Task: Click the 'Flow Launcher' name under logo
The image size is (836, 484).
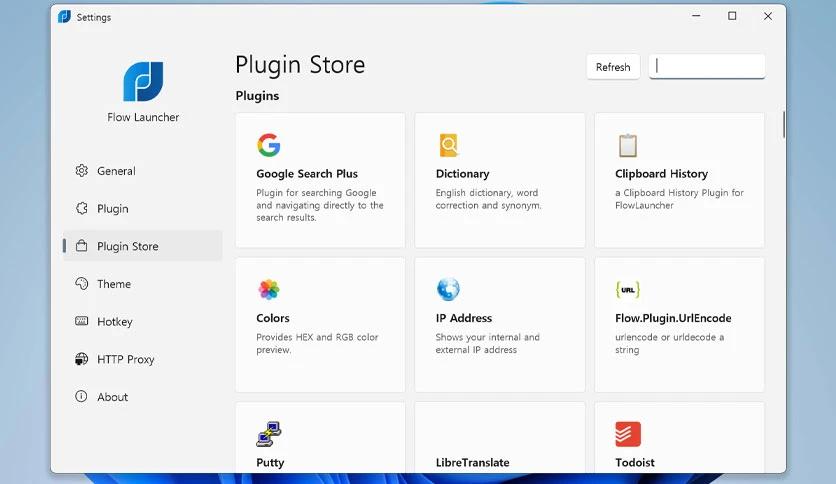Action: (x=143, y=117)
